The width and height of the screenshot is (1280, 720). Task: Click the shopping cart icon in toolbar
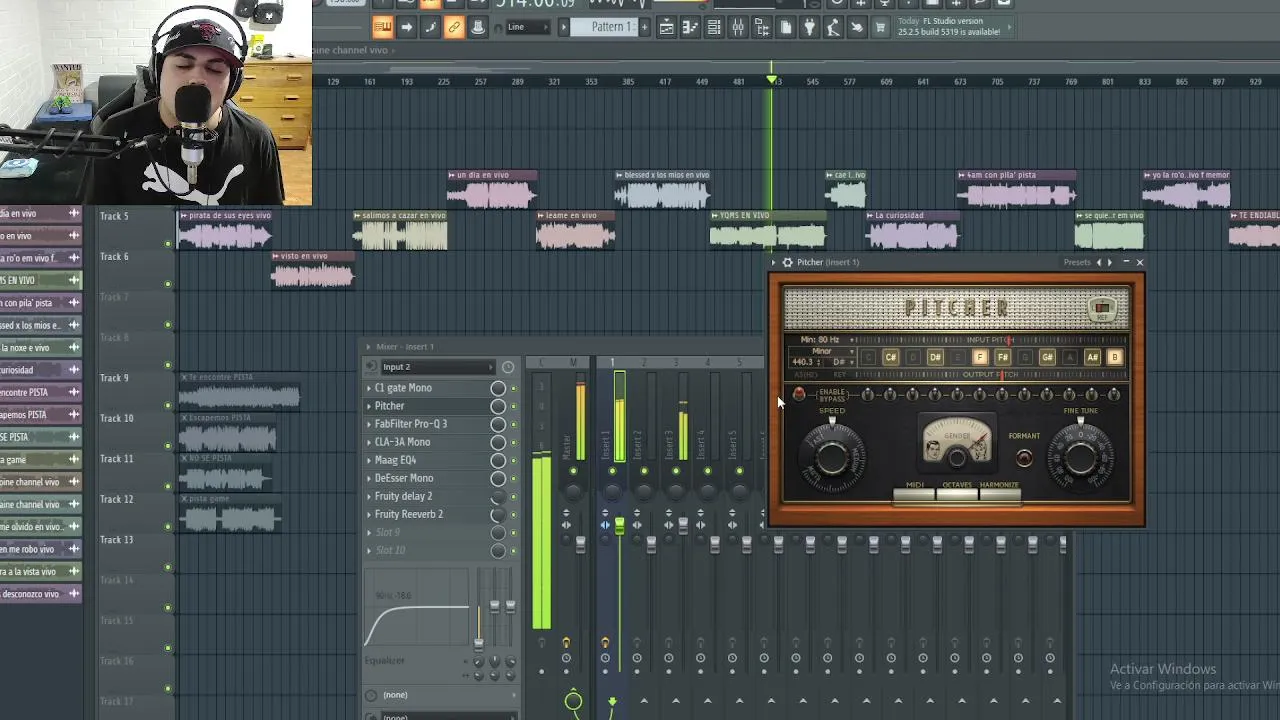[x=880, y=27]
